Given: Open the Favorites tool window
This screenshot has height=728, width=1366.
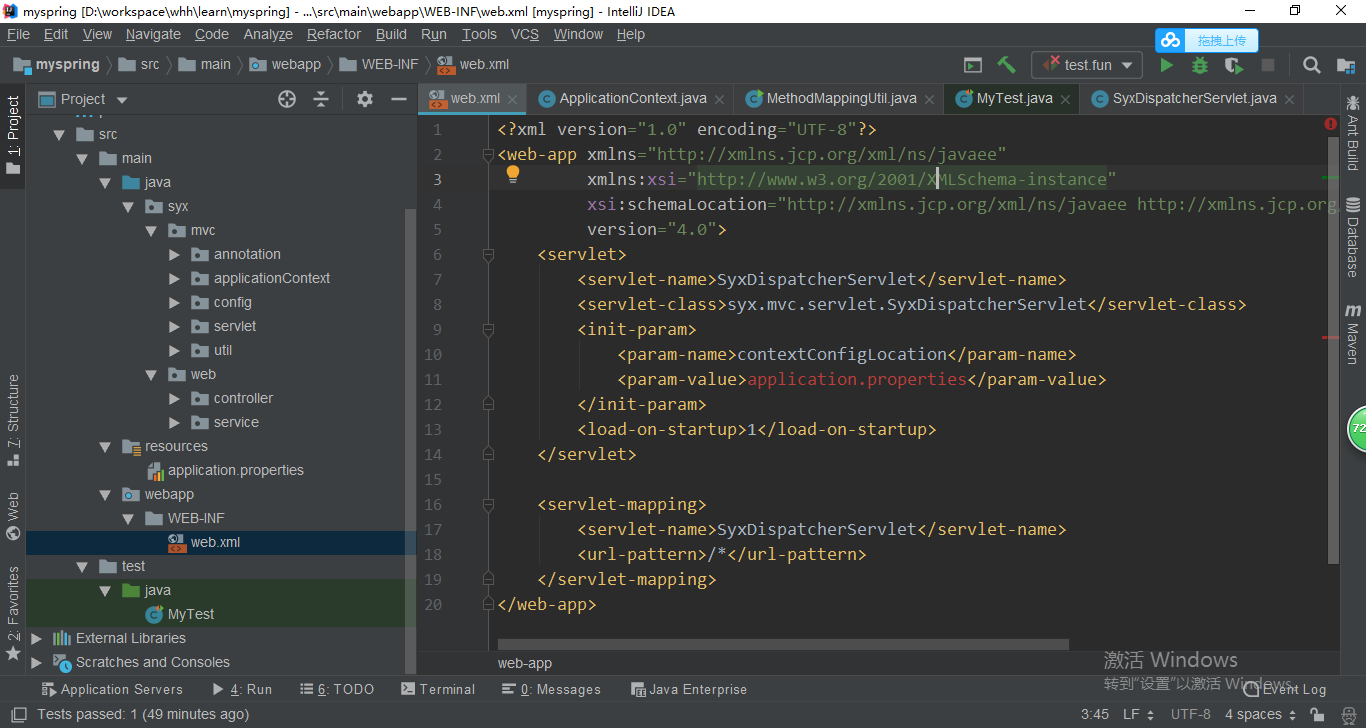Looking at the screenshot, I should pos(13,613).
